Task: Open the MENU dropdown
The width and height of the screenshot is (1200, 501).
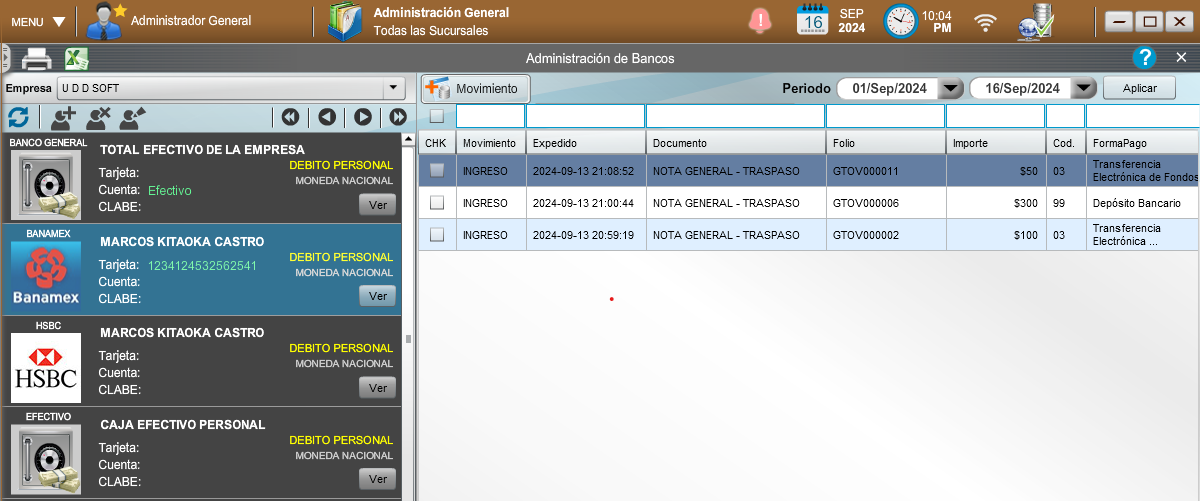Action: (38, 22)
